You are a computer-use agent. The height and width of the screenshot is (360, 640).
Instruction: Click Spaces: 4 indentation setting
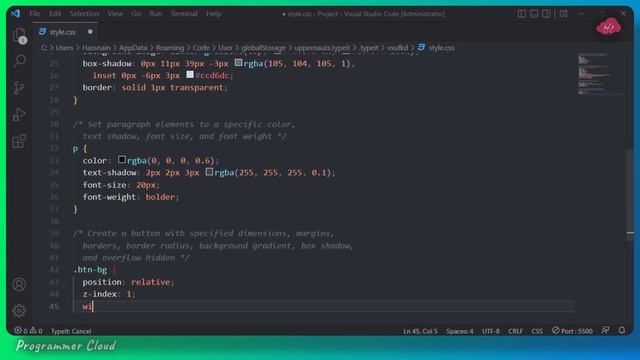460,331
